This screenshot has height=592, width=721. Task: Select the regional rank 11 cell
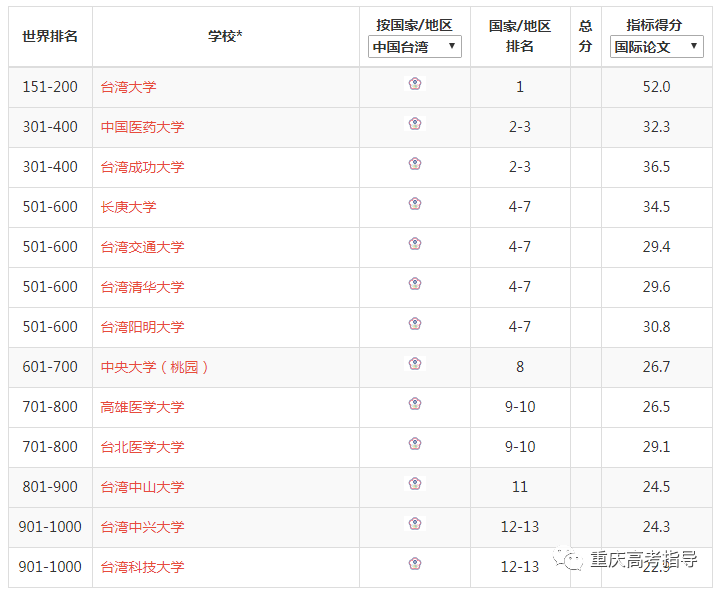click(520, 487)
